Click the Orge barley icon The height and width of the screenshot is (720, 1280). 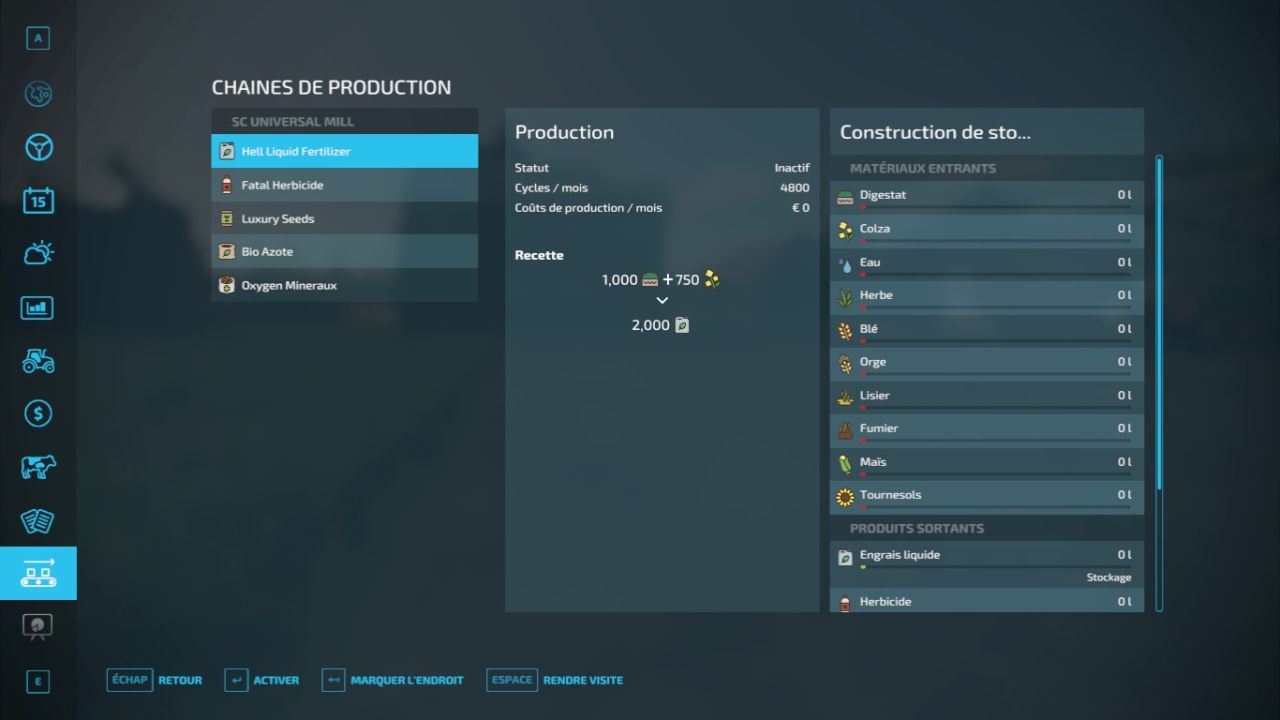click(x=845, y=364)
